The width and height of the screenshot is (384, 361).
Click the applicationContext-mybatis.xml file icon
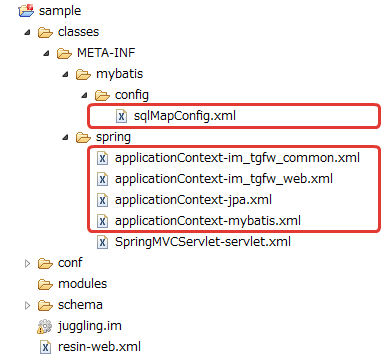pyautogui.click(x=102, y=221)
